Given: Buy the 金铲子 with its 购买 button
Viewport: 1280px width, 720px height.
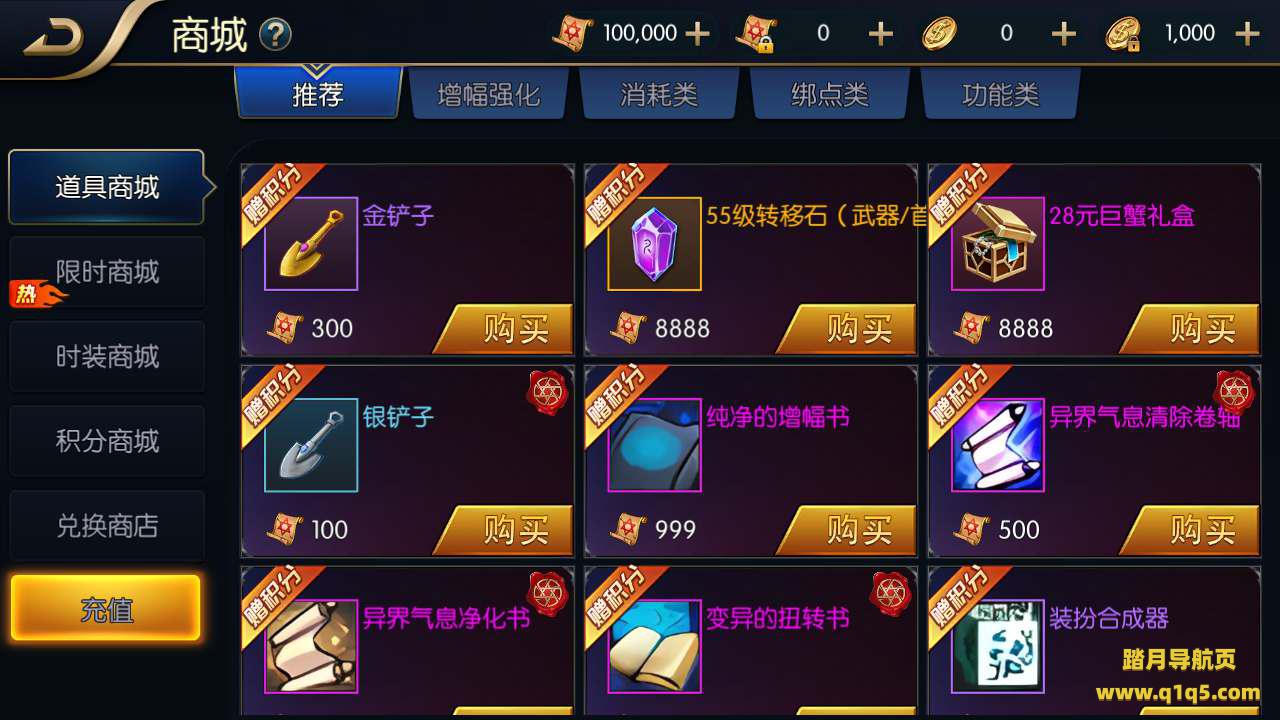Looking at the screenshot, I should (504, 329).
